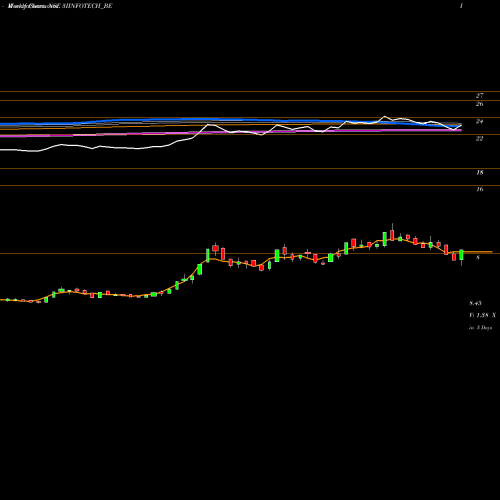The width and height of the screenshot is (500, 500).
Task: Click the 'in 5 Days' text
Action: point(480,328)
